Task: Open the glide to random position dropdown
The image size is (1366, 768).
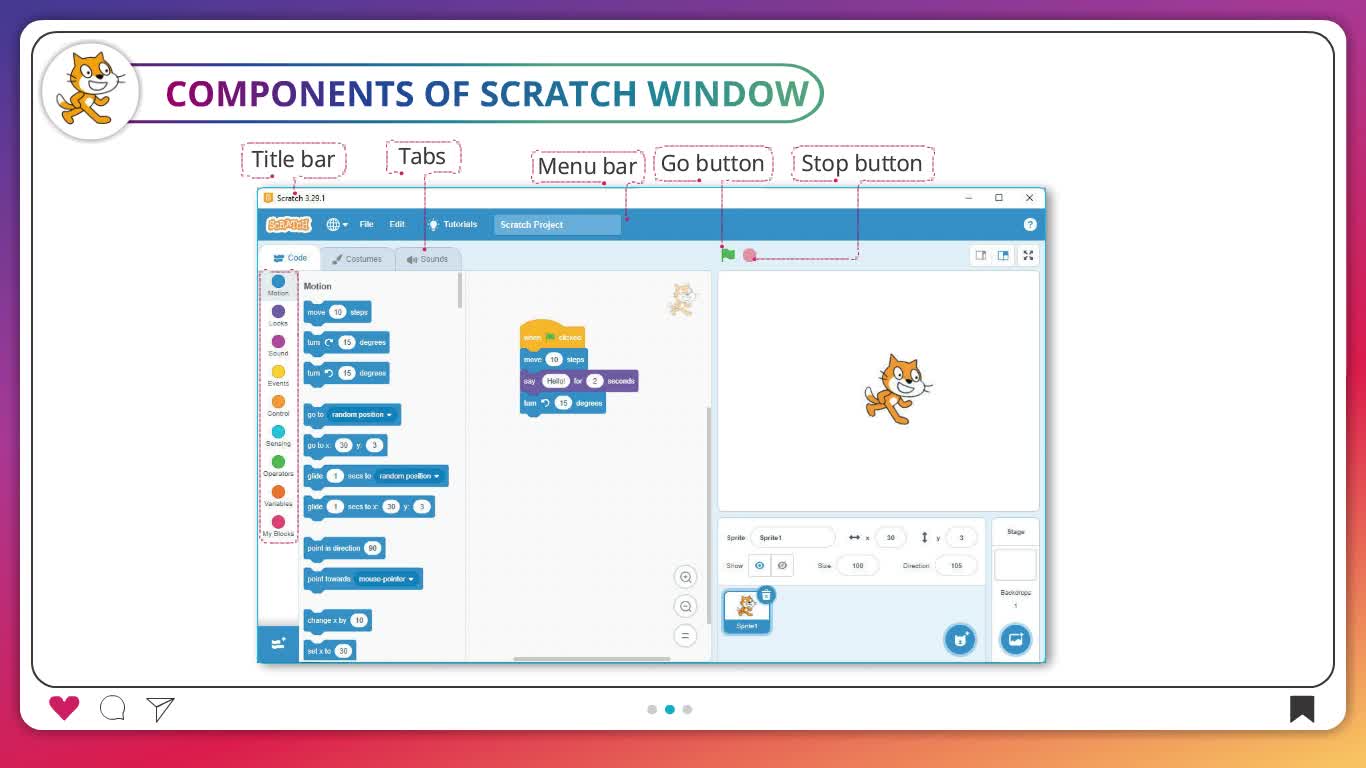Action: click(x=410, y=476)
